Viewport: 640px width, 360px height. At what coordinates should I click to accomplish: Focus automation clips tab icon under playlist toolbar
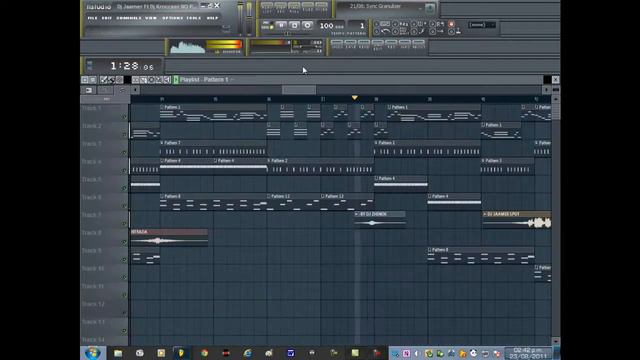point(122,90)
